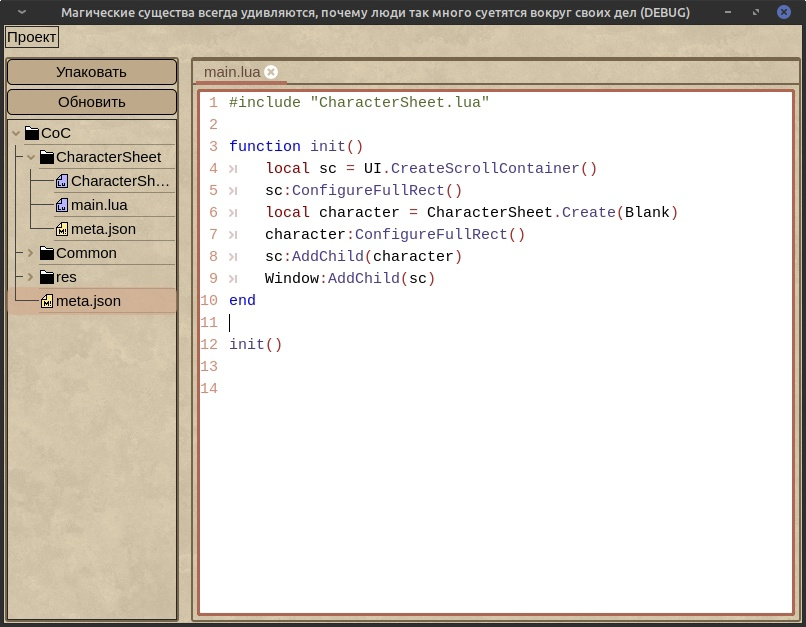The image size is (806, 627).
Task: Expand the res folder
Action: (31, 277)
